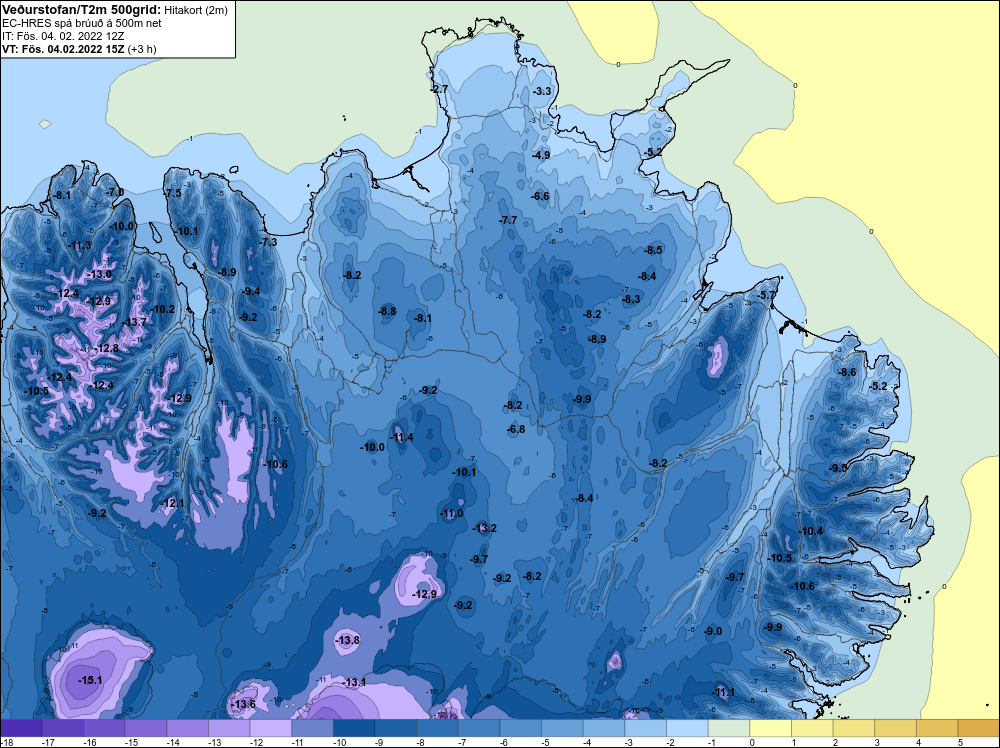Select the -12.1 temperature label
The height and width of the screenshot is (748, 1000).
coord(172,503)
